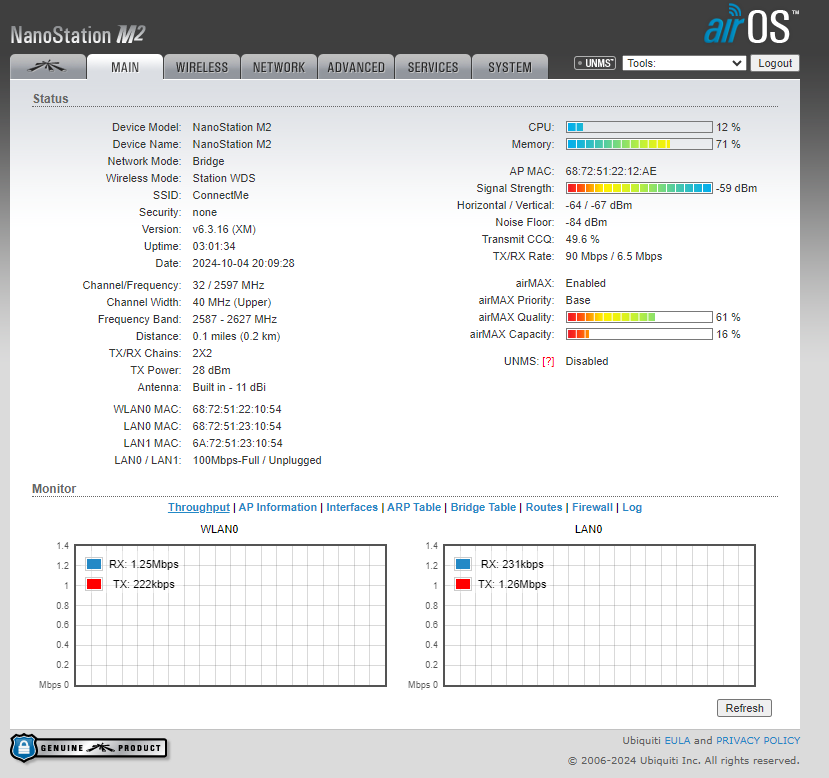The width and height of the screenshot is (829, 778).
Task: Open the Tools dropdown menu
Action: click(x=684, y=63)
